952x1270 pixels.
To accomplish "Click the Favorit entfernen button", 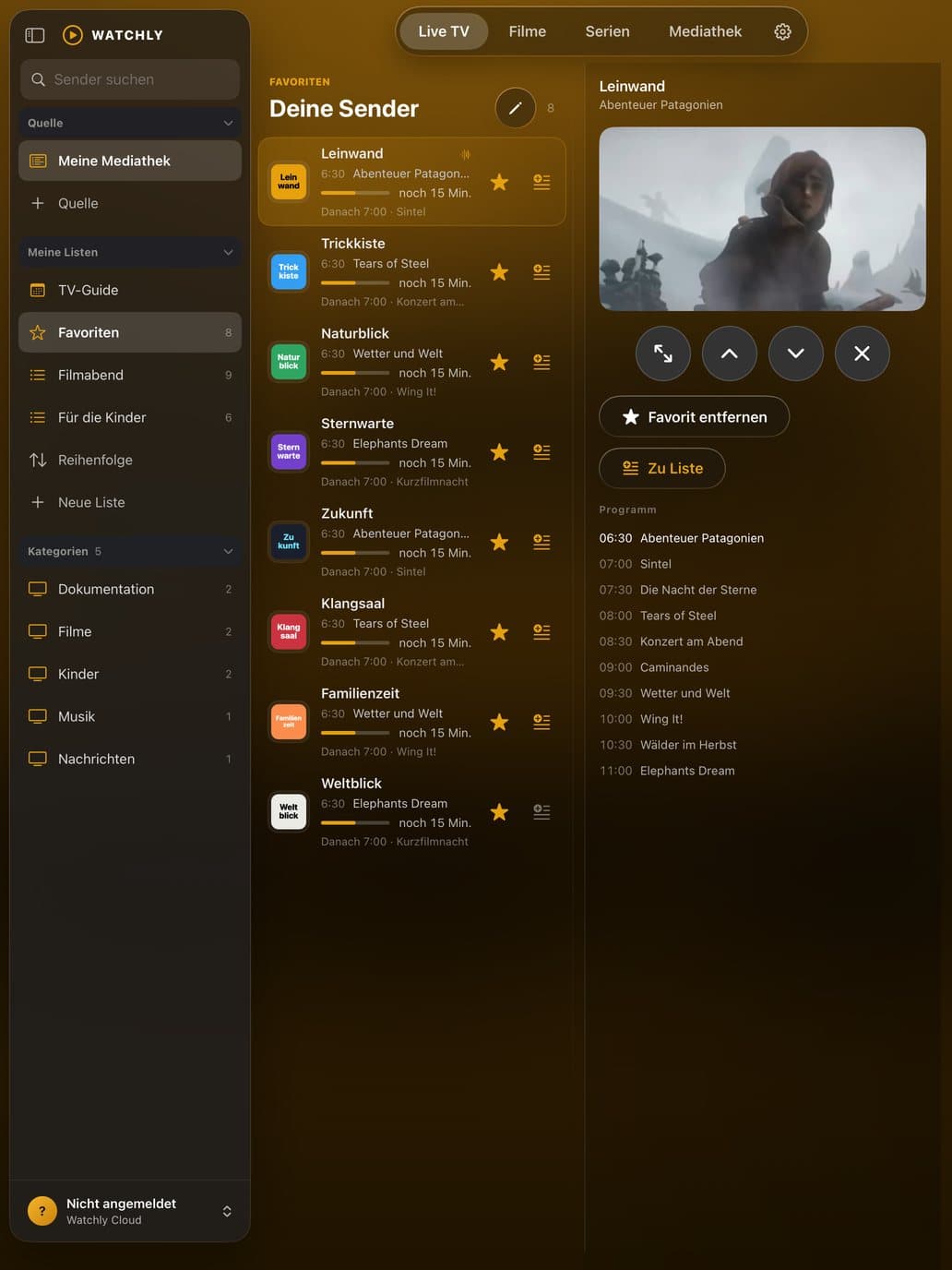I will [694, 416].
